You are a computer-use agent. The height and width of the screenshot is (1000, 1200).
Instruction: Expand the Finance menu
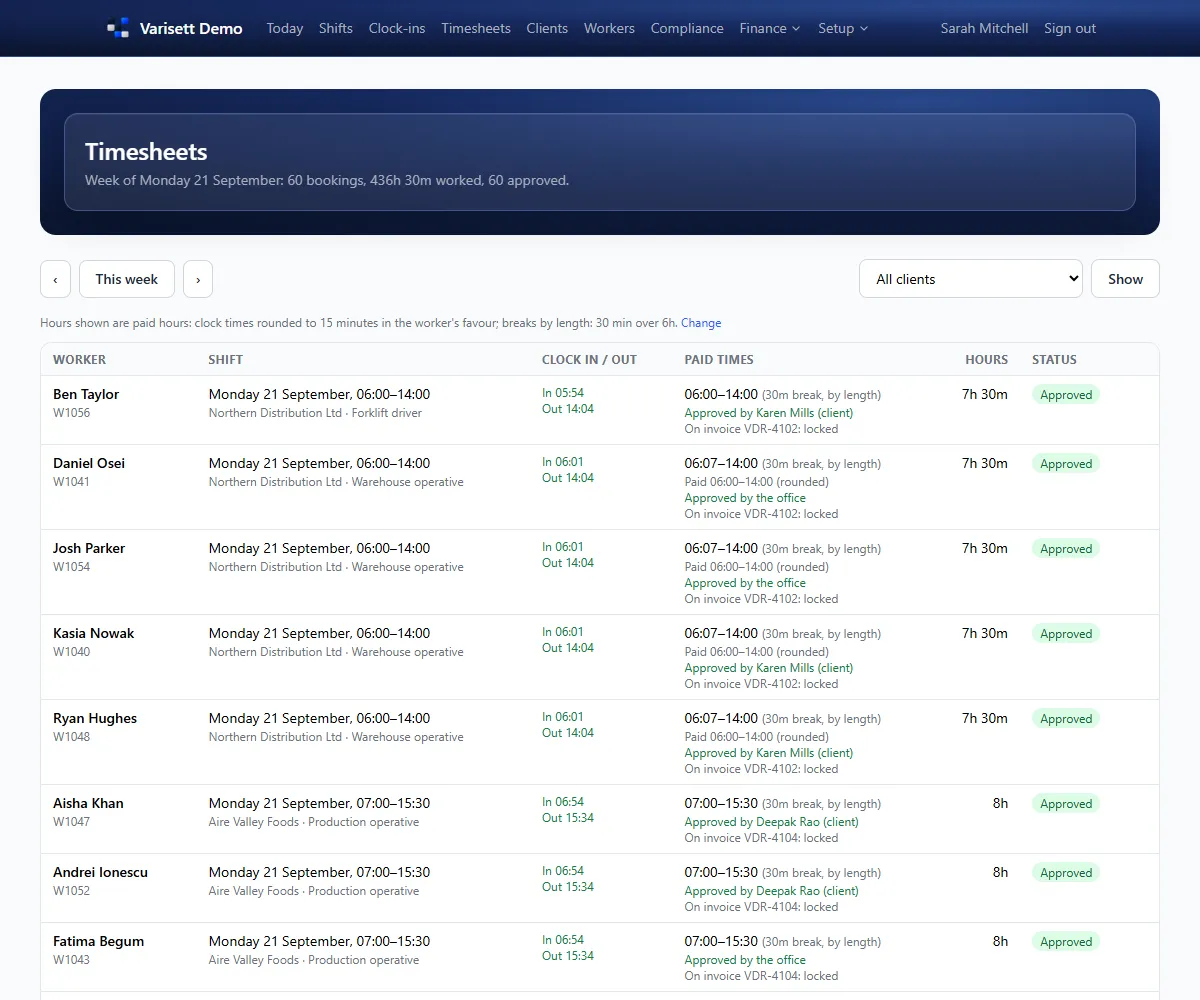(770, 28)
